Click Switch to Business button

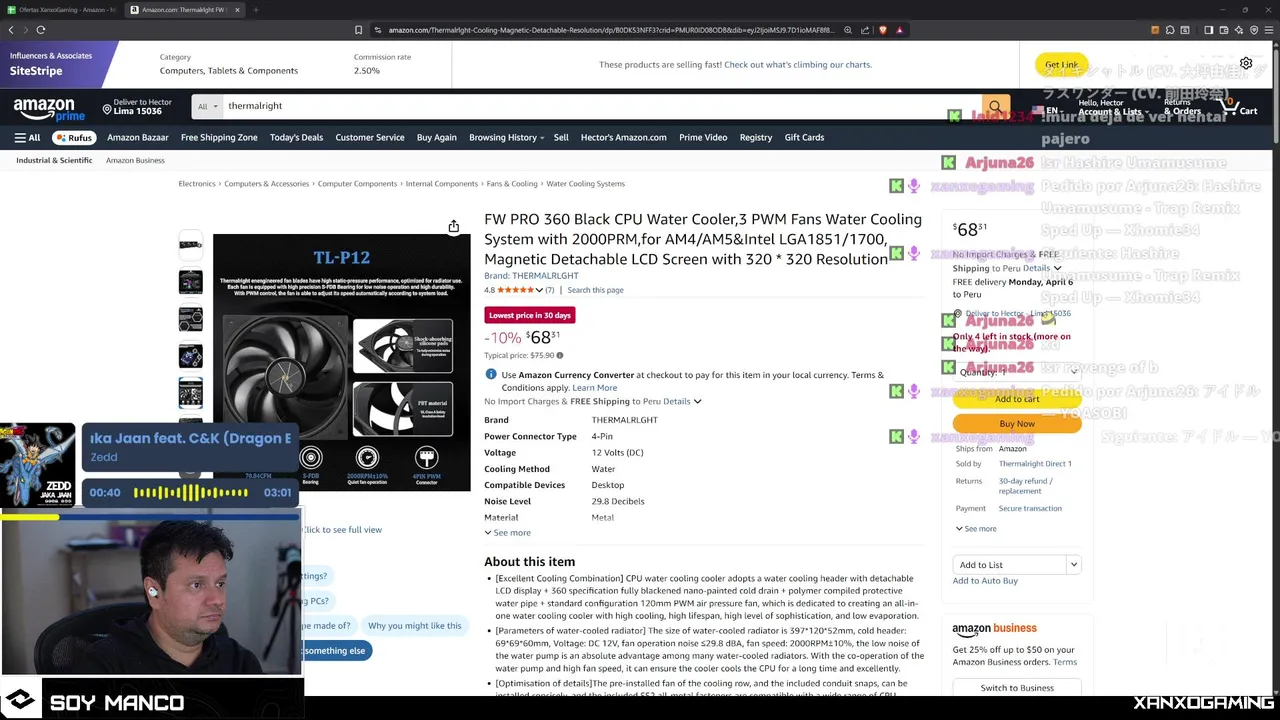point(1017,688)
